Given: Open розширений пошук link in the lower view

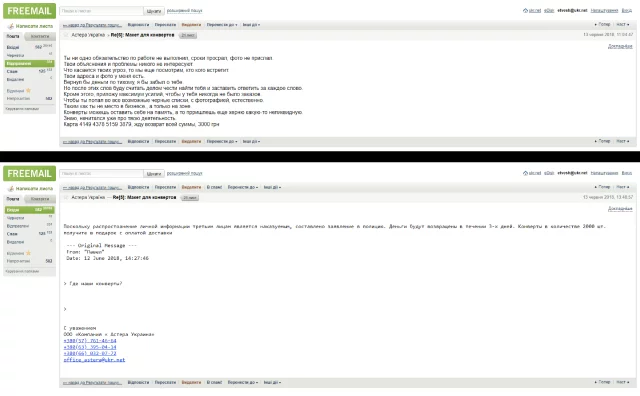Looking at the screenshot, I should 184,173.
